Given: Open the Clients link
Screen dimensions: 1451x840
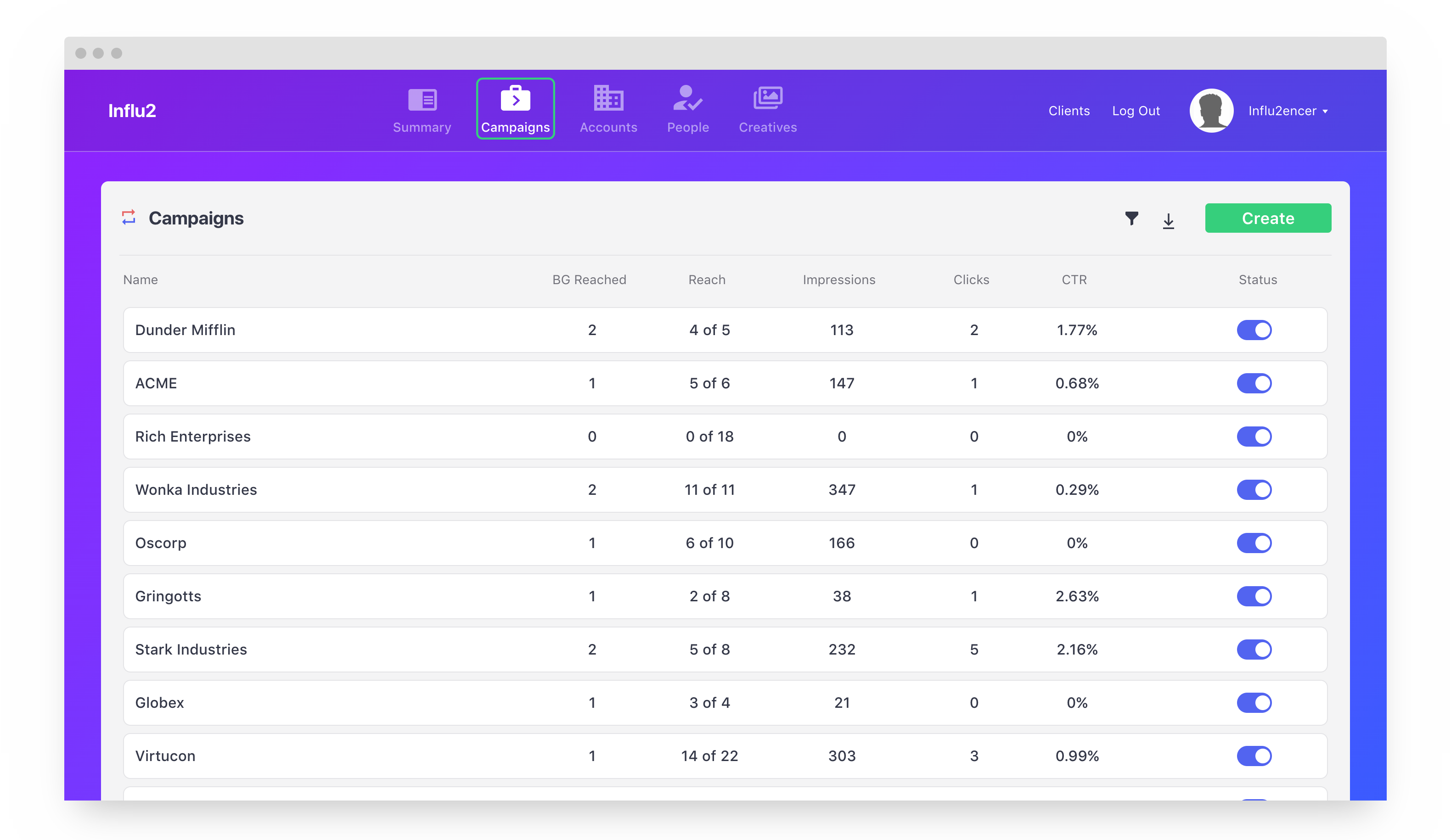Looking at the screenshot, I should click(1069, 111).
